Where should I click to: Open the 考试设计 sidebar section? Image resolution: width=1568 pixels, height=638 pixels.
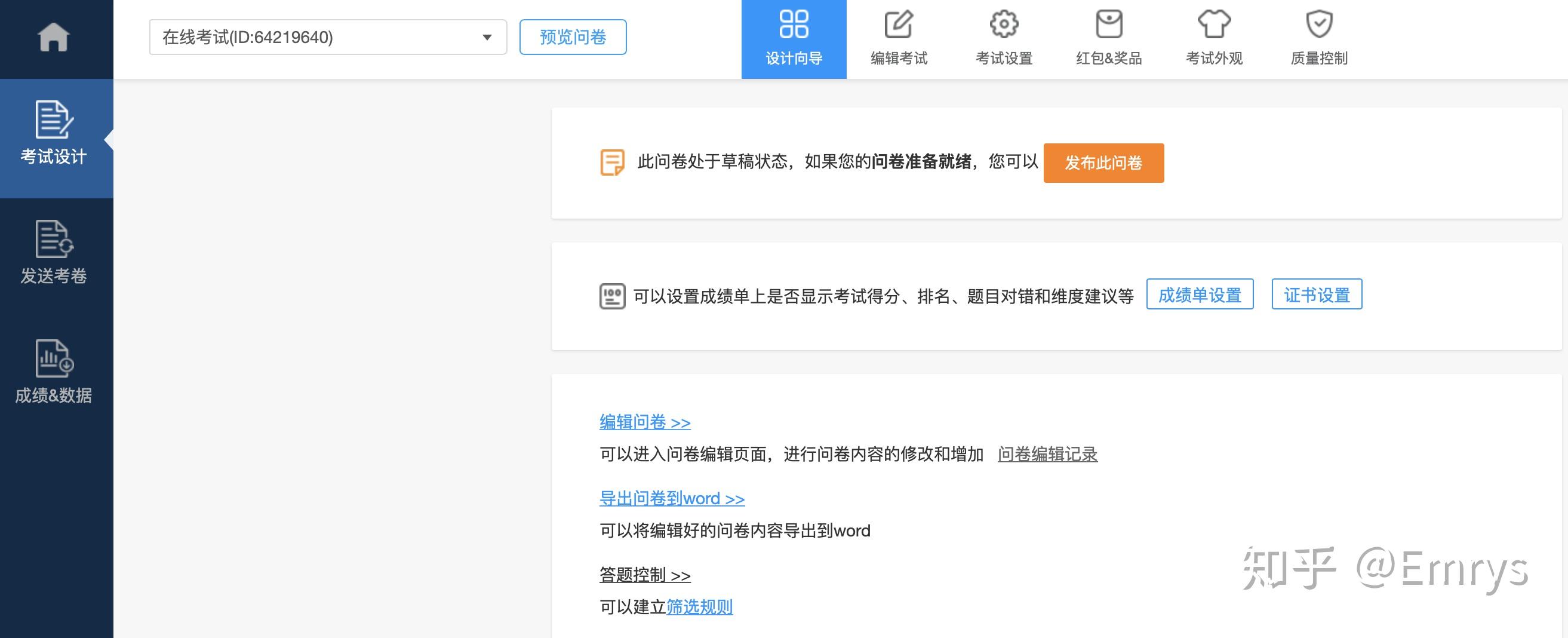56,137
